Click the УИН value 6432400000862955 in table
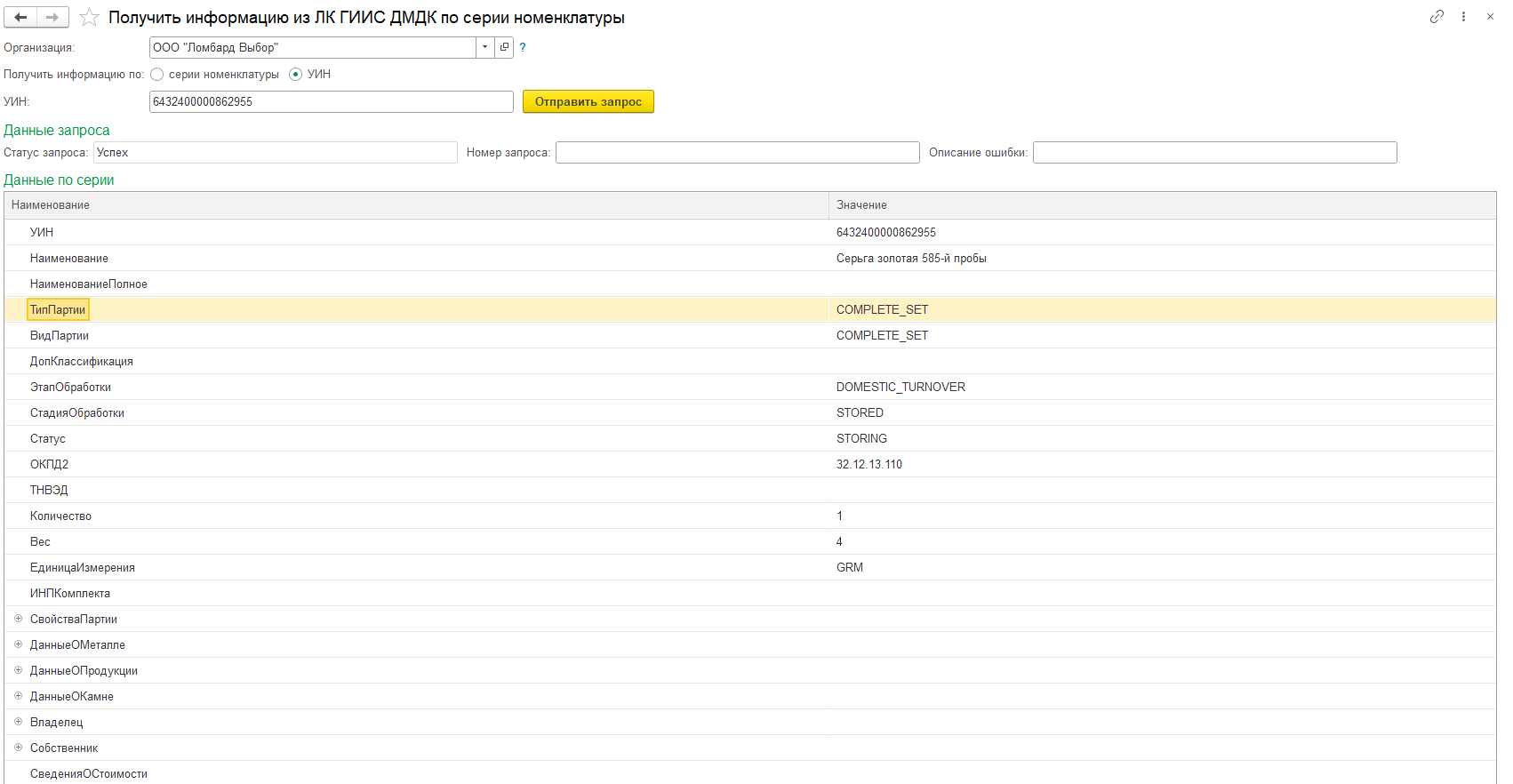The height and width of the screenshot is (784, 1513). click(886, 232)
